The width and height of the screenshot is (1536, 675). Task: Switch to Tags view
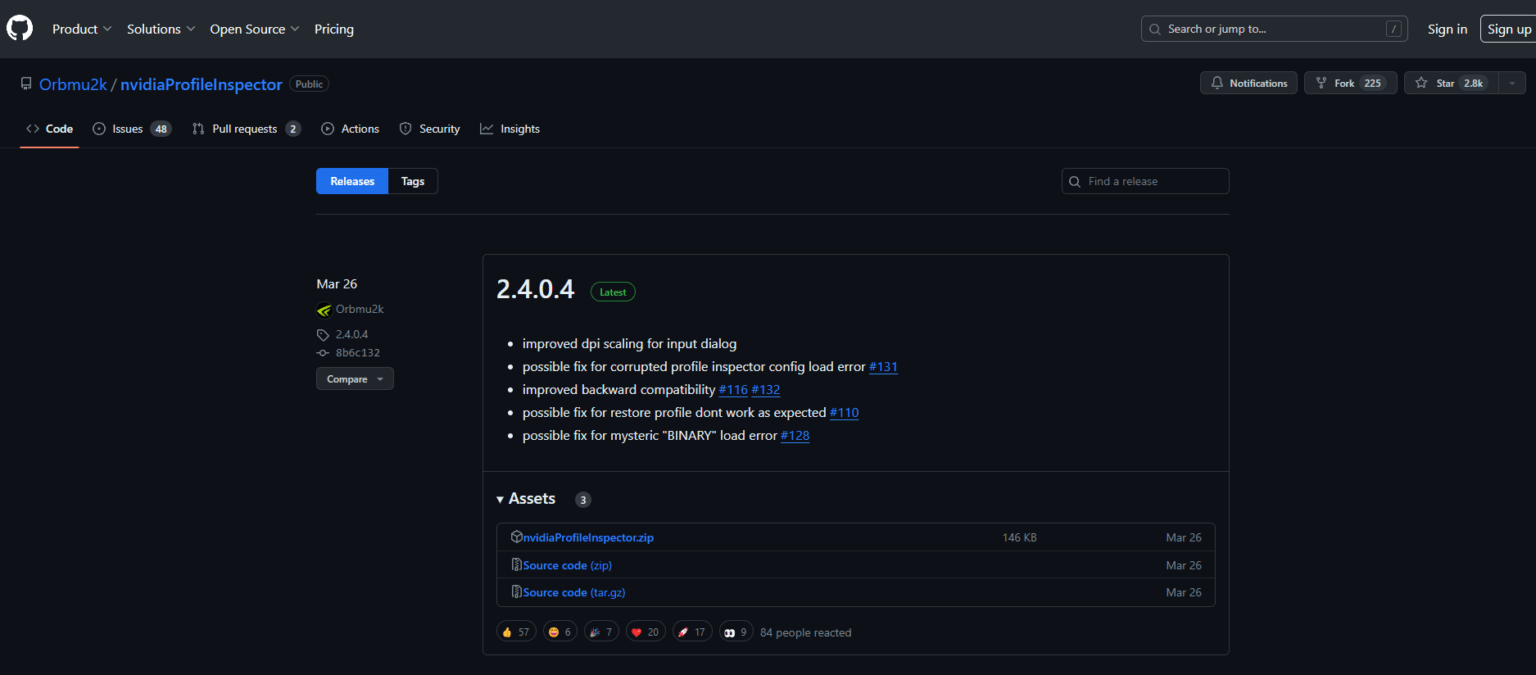(x=413, y=181)
